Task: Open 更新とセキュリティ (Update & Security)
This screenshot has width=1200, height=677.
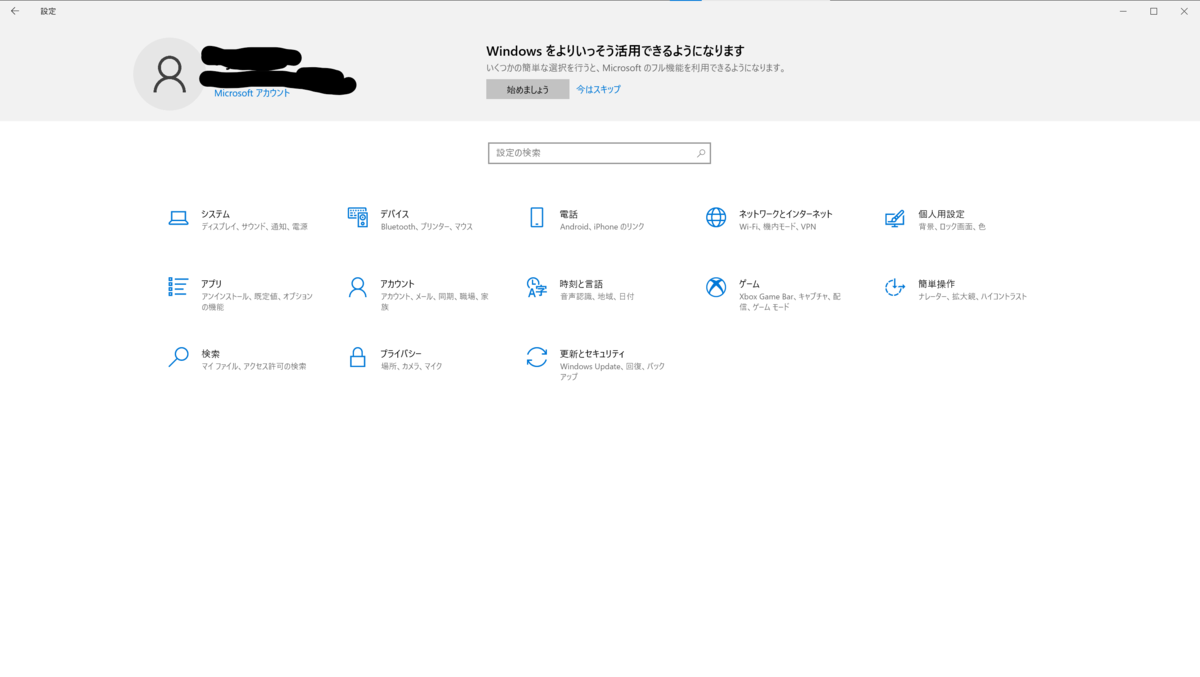Action: pos(590,358)
